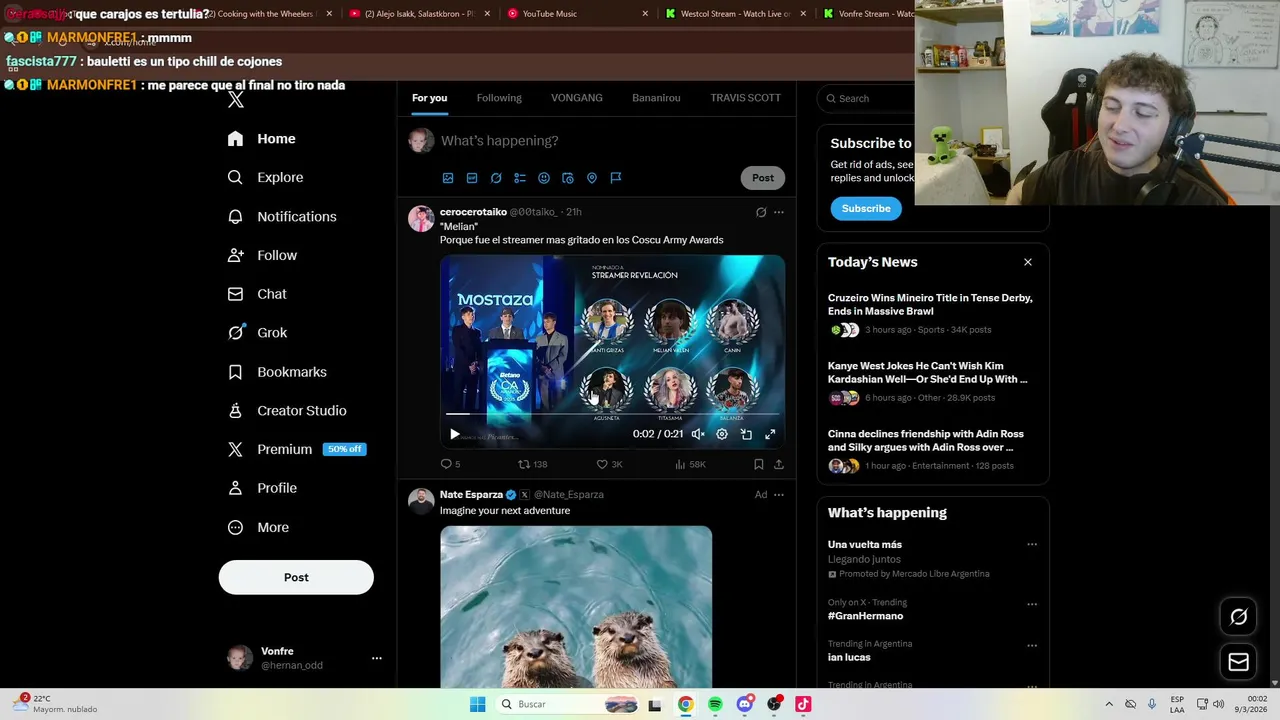Add a GIF via the GIF icon
This screenshot has height=720, width=1280.
[472, 178]
